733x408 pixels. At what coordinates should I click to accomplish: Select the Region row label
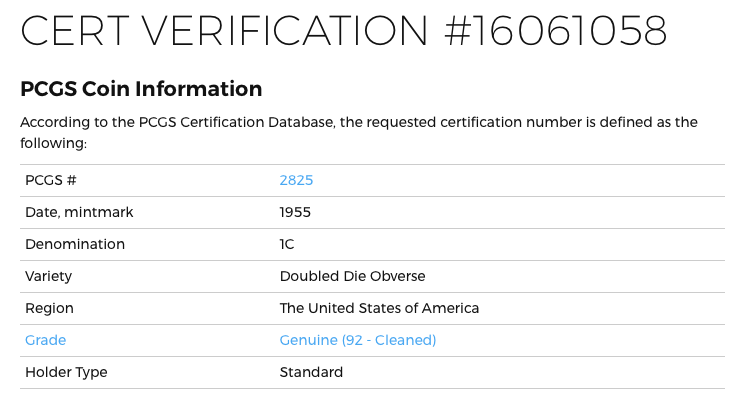49,308
